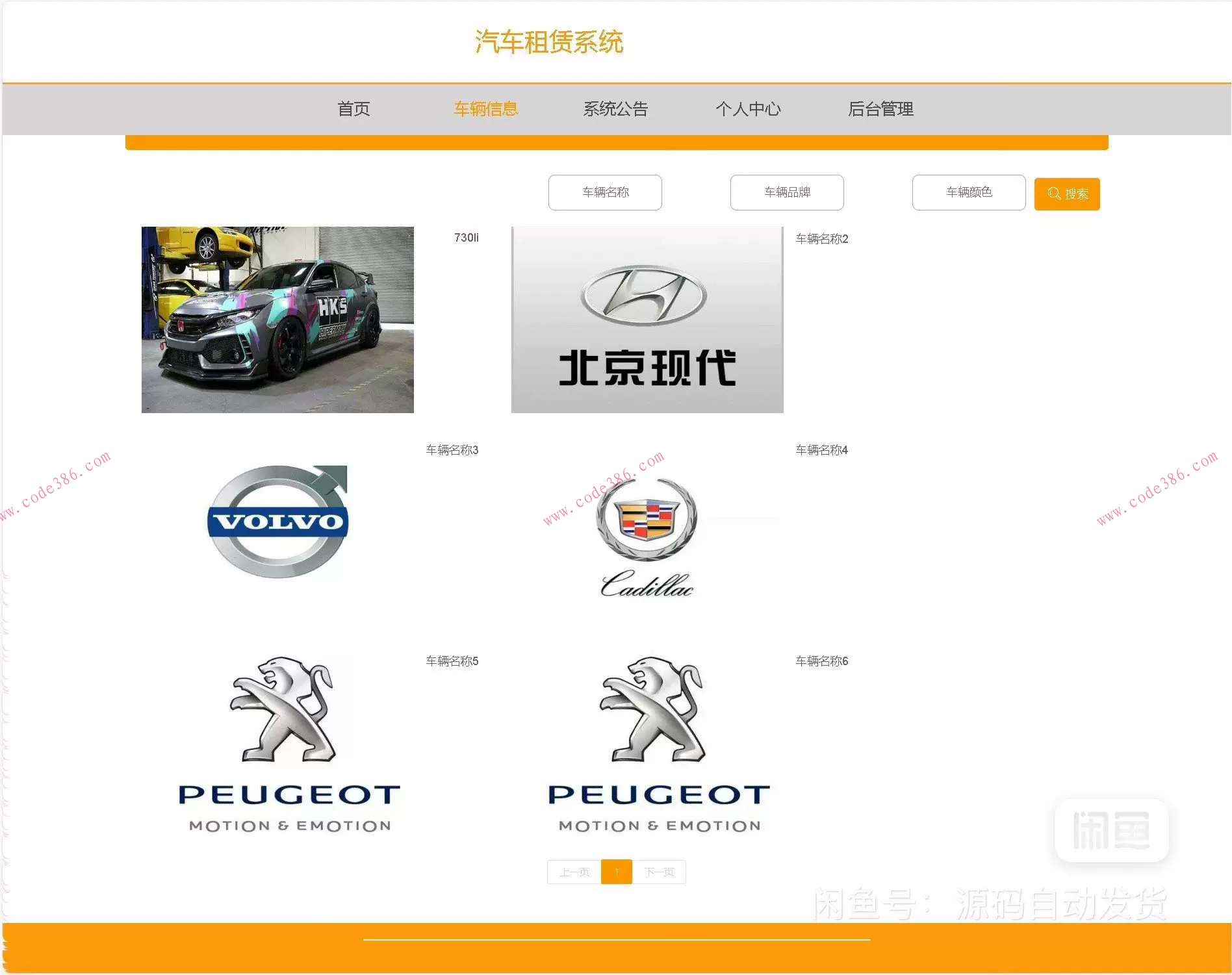Viewport: 1232px width, 975px height.
Task: Open the 车辆信息 page link
Action: 485,109
